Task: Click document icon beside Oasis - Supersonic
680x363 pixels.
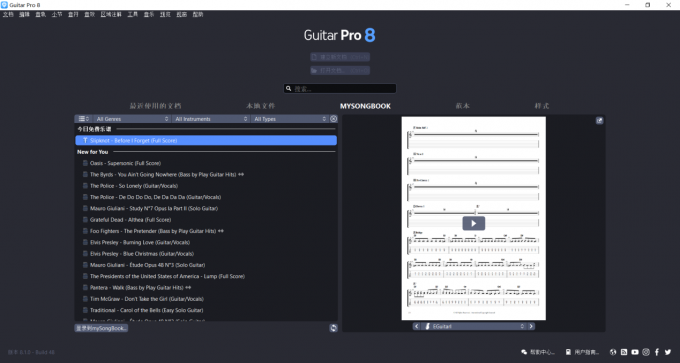Action: [85, 163]
